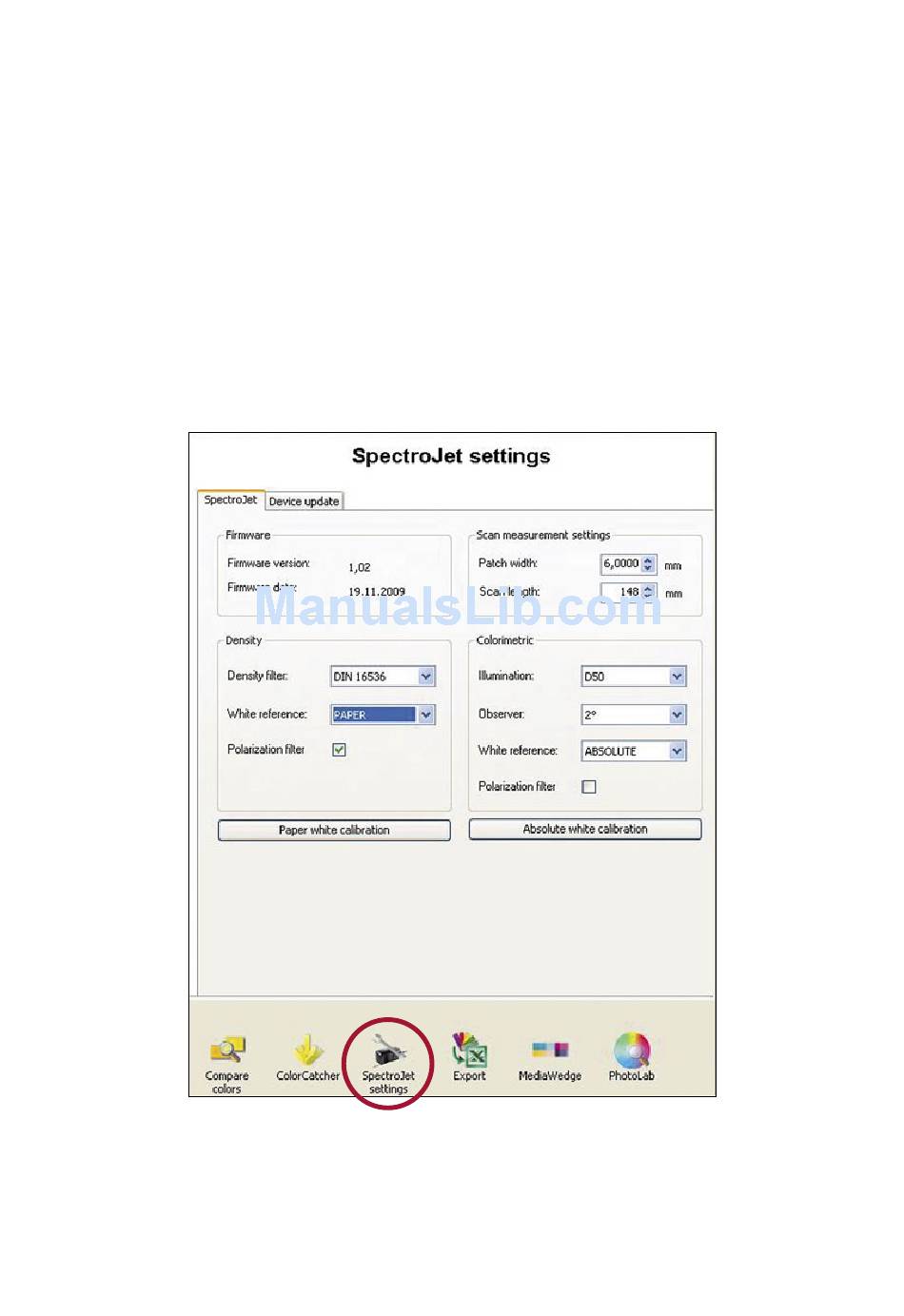Click the Absolute white calibration button
Viewport: 904px width, 1316px height.
585,829
